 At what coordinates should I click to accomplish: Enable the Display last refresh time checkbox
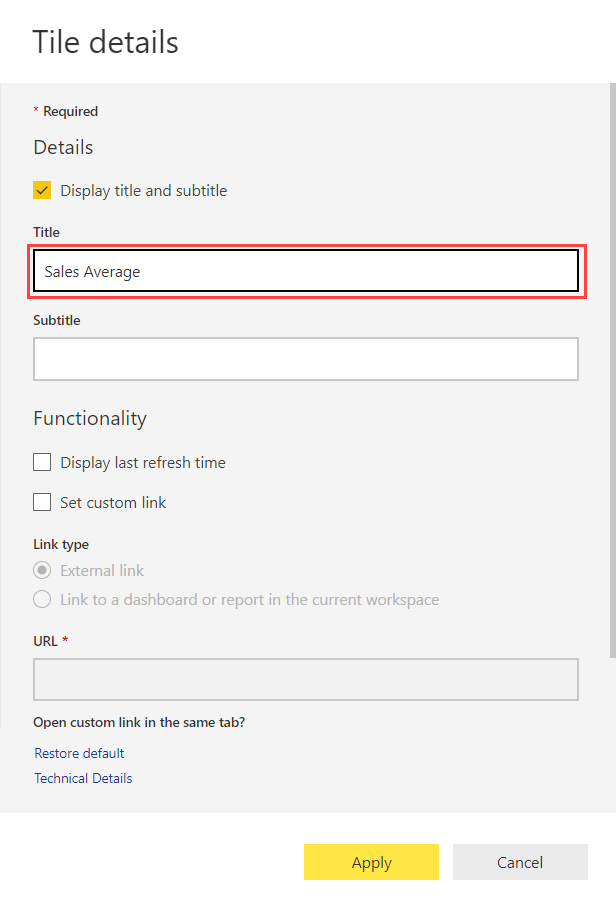coord(42,462)
